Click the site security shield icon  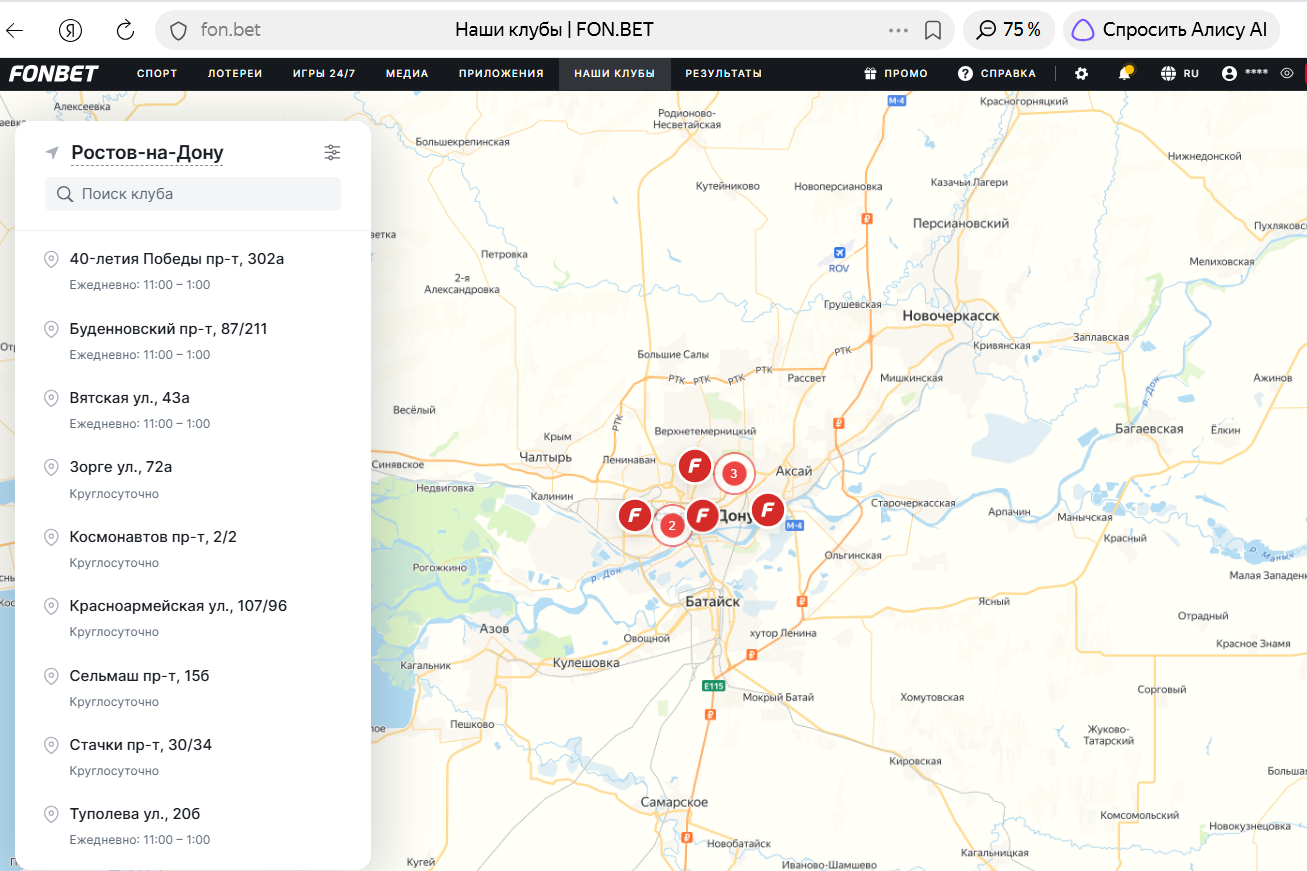point(179,30)
